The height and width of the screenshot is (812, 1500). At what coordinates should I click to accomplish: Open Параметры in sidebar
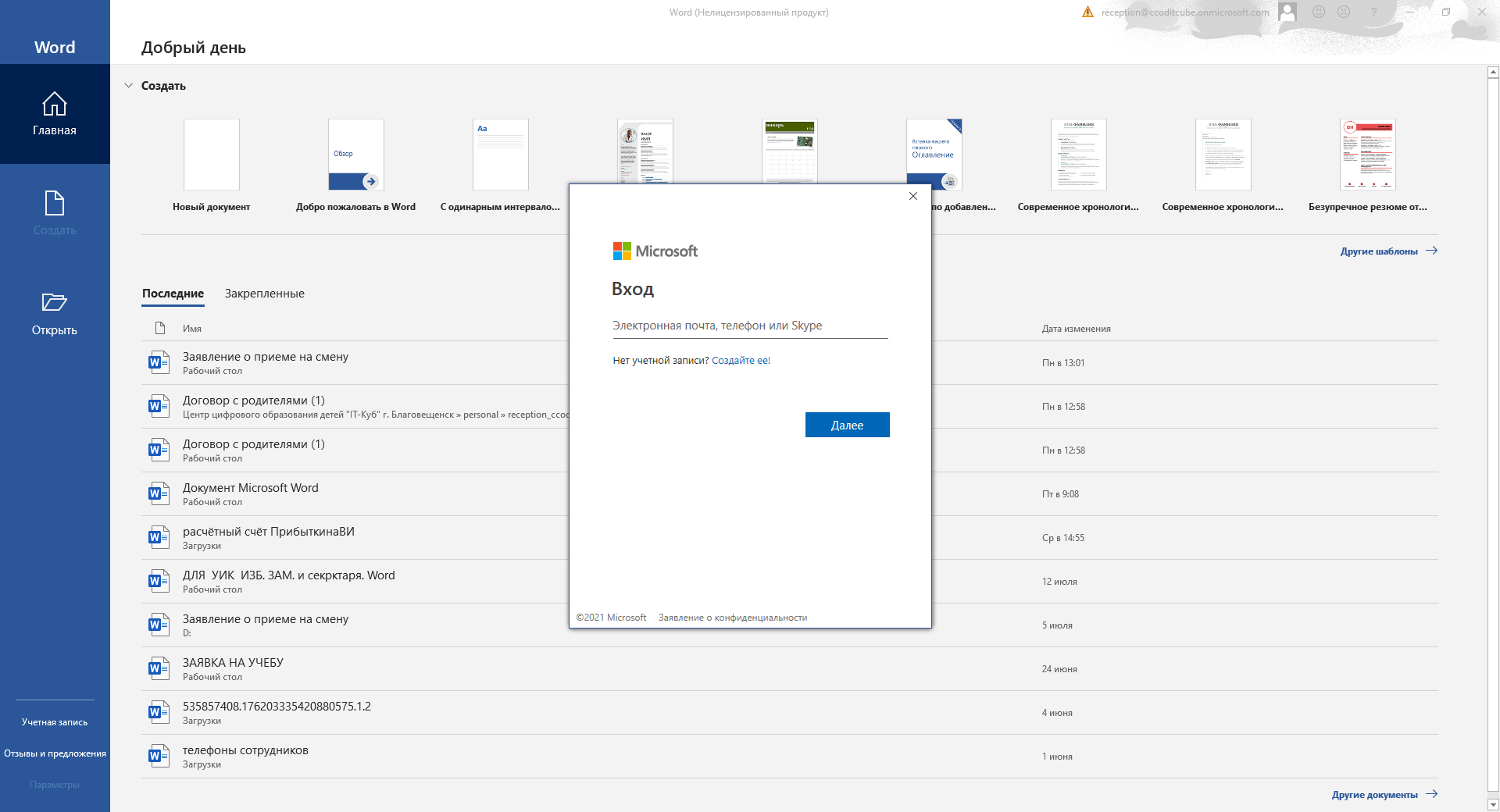click(x=55, y=785)
